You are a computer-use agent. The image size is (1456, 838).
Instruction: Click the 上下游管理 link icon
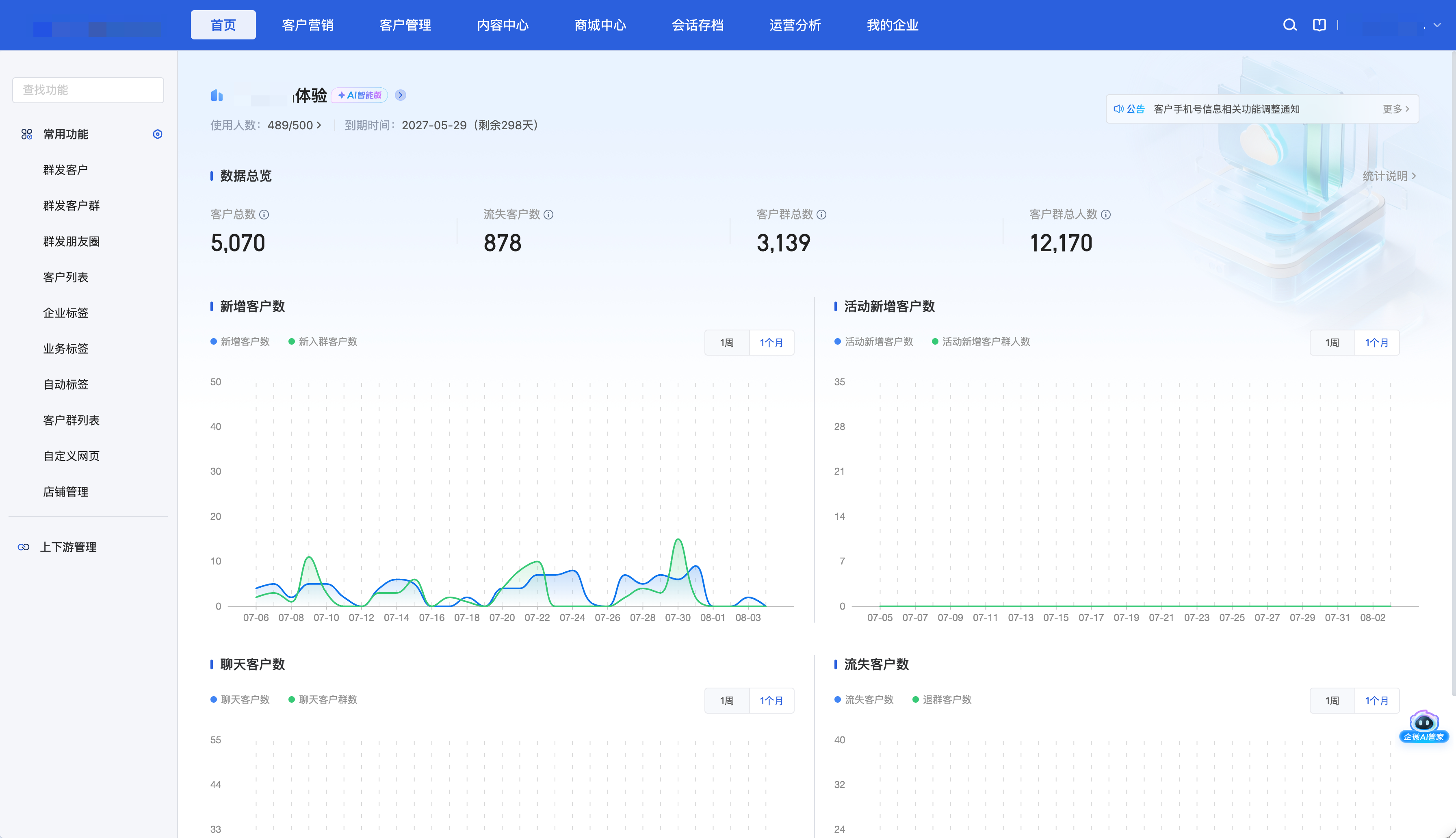coord(24,547)
